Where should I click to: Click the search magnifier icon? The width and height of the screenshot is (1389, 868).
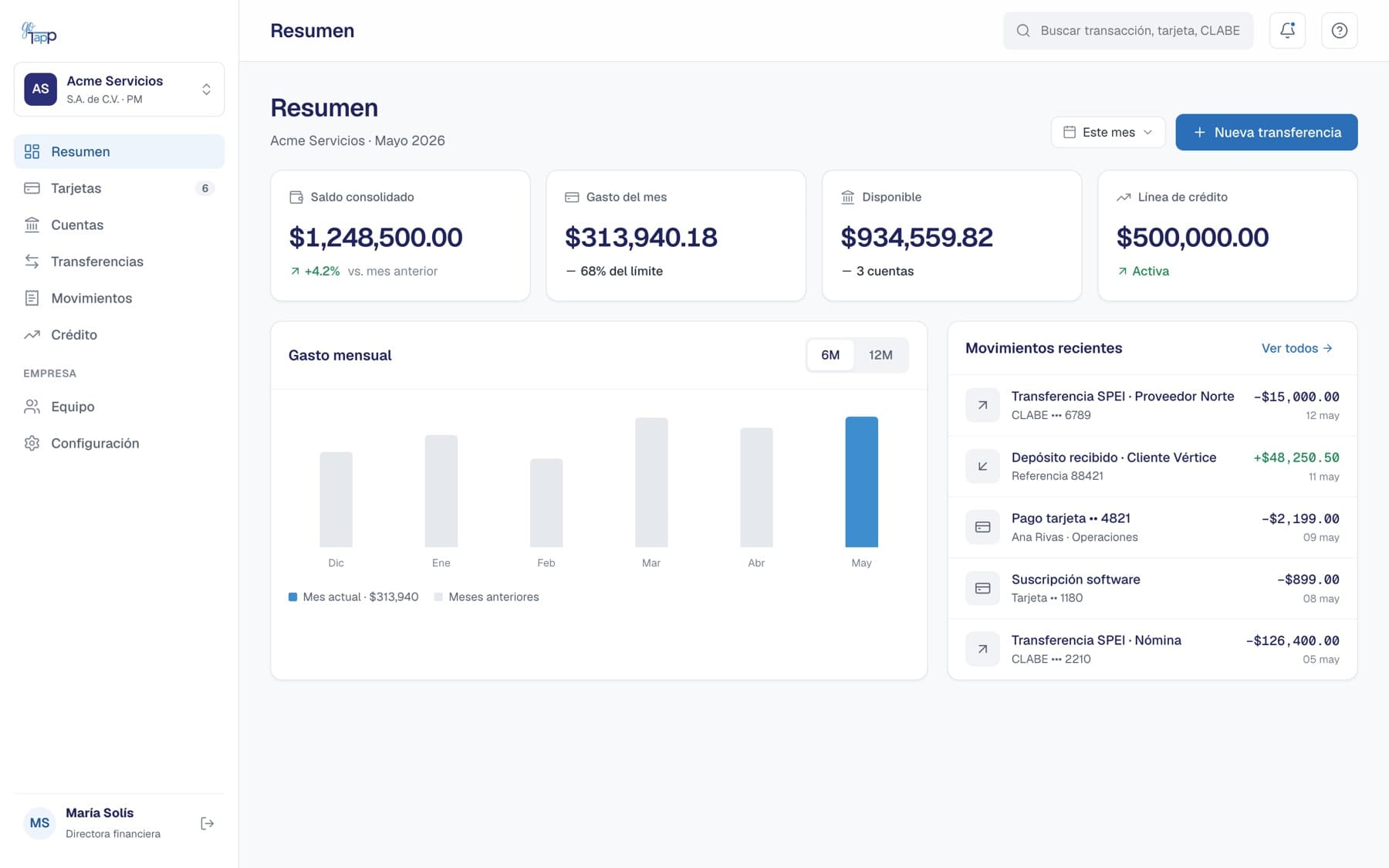click(1023, 31)
